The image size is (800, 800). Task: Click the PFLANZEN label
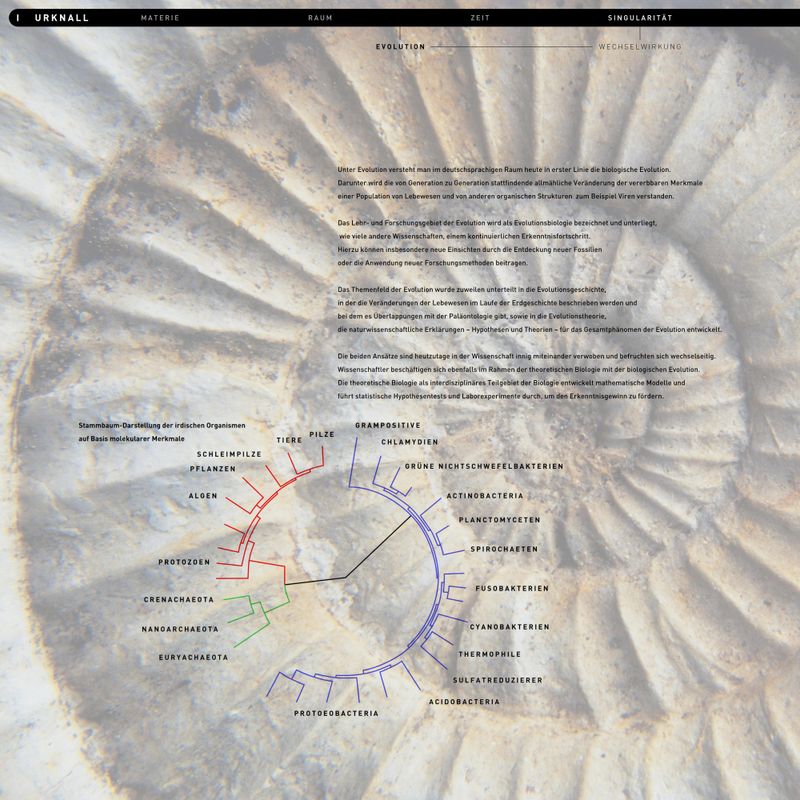point(213,468)
